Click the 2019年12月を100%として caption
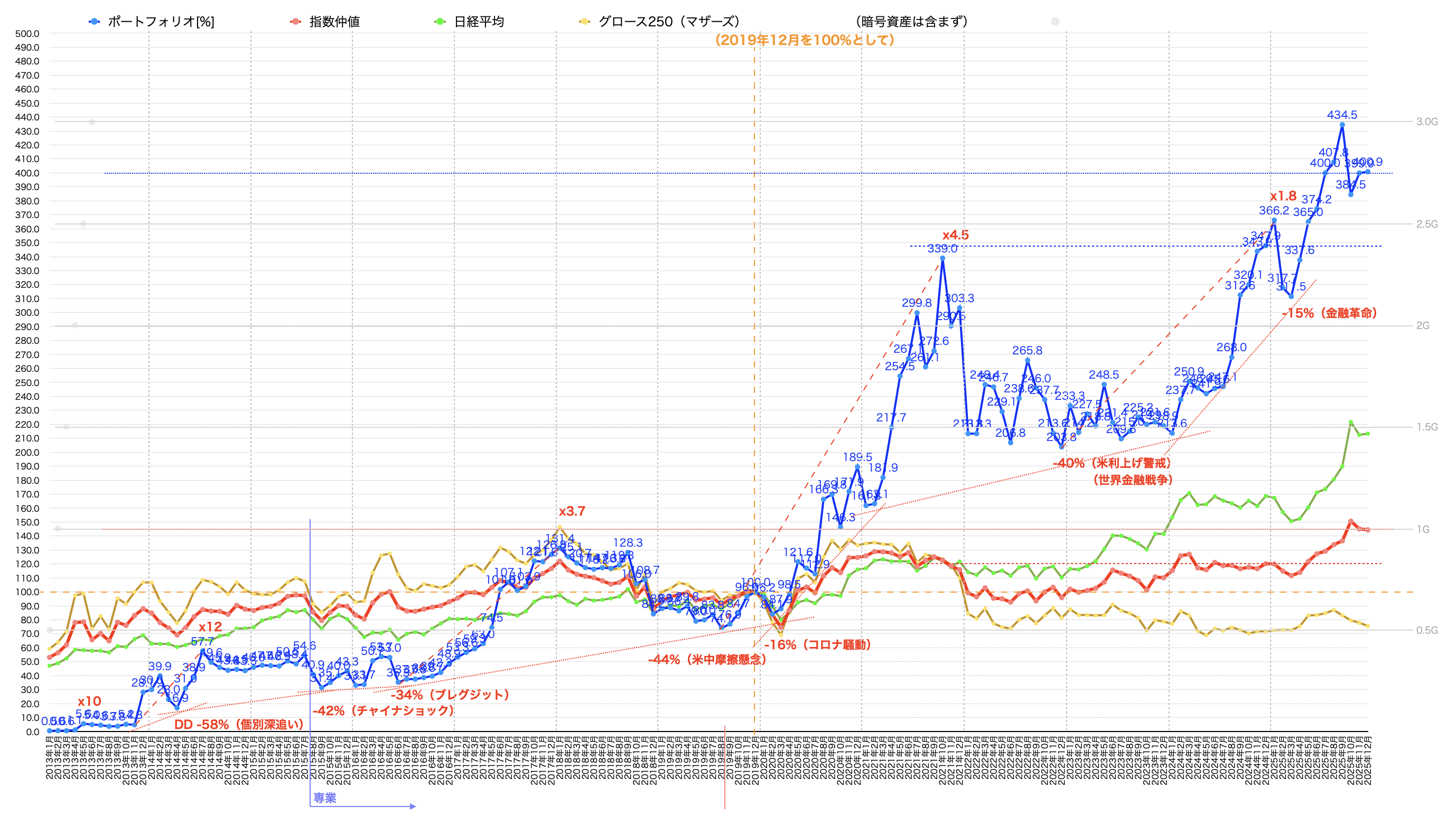The height and width of the screenshot is (825, 1456). pos(805,40)
